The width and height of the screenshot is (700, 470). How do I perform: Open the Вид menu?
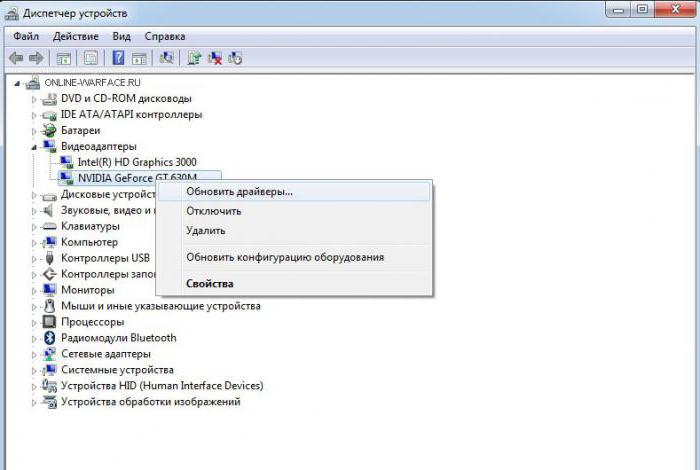click(x=121, y=36)
